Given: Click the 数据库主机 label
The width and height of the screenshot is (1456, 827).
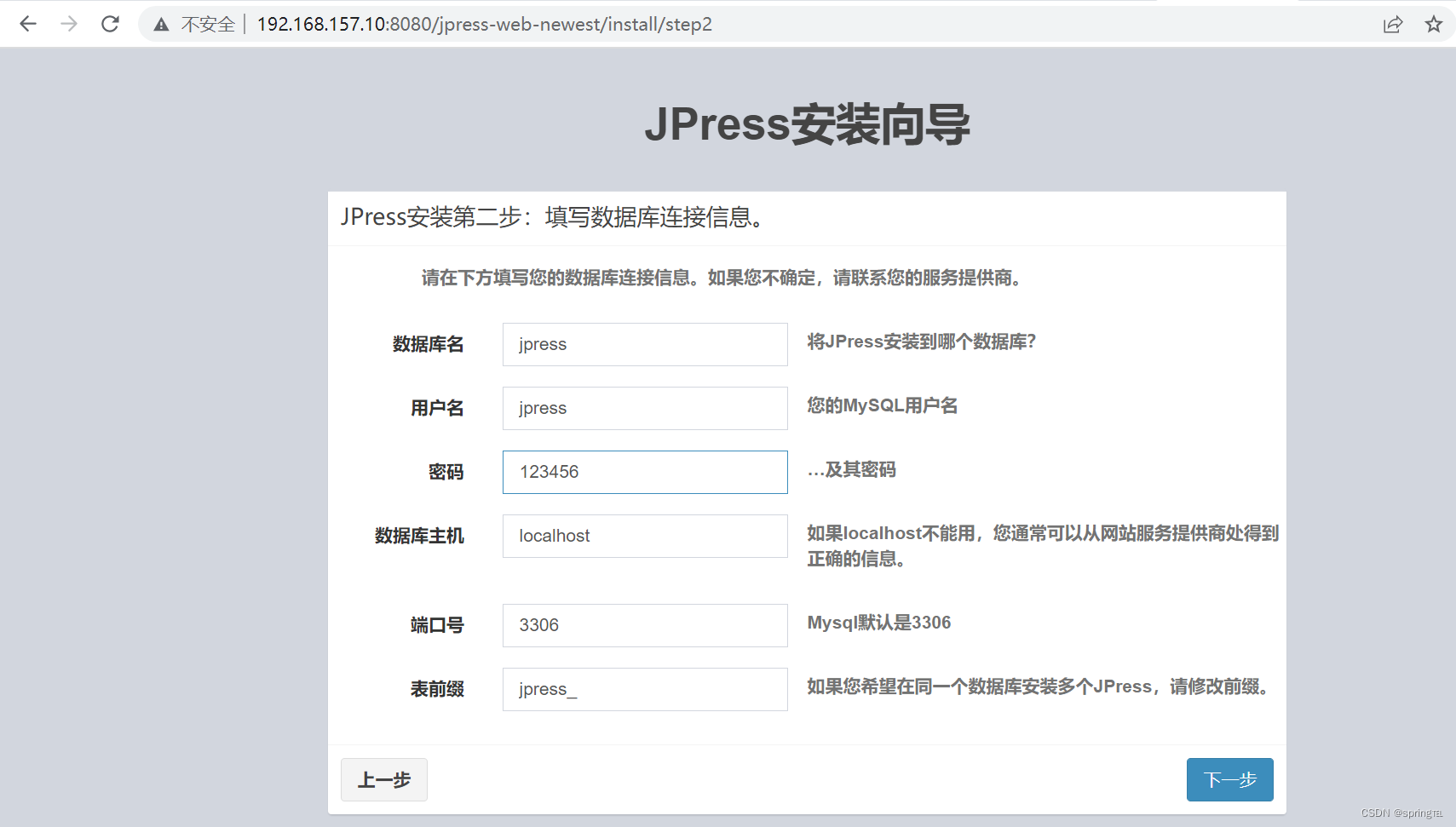Looking at the screenshot, I should pos(419,536).
